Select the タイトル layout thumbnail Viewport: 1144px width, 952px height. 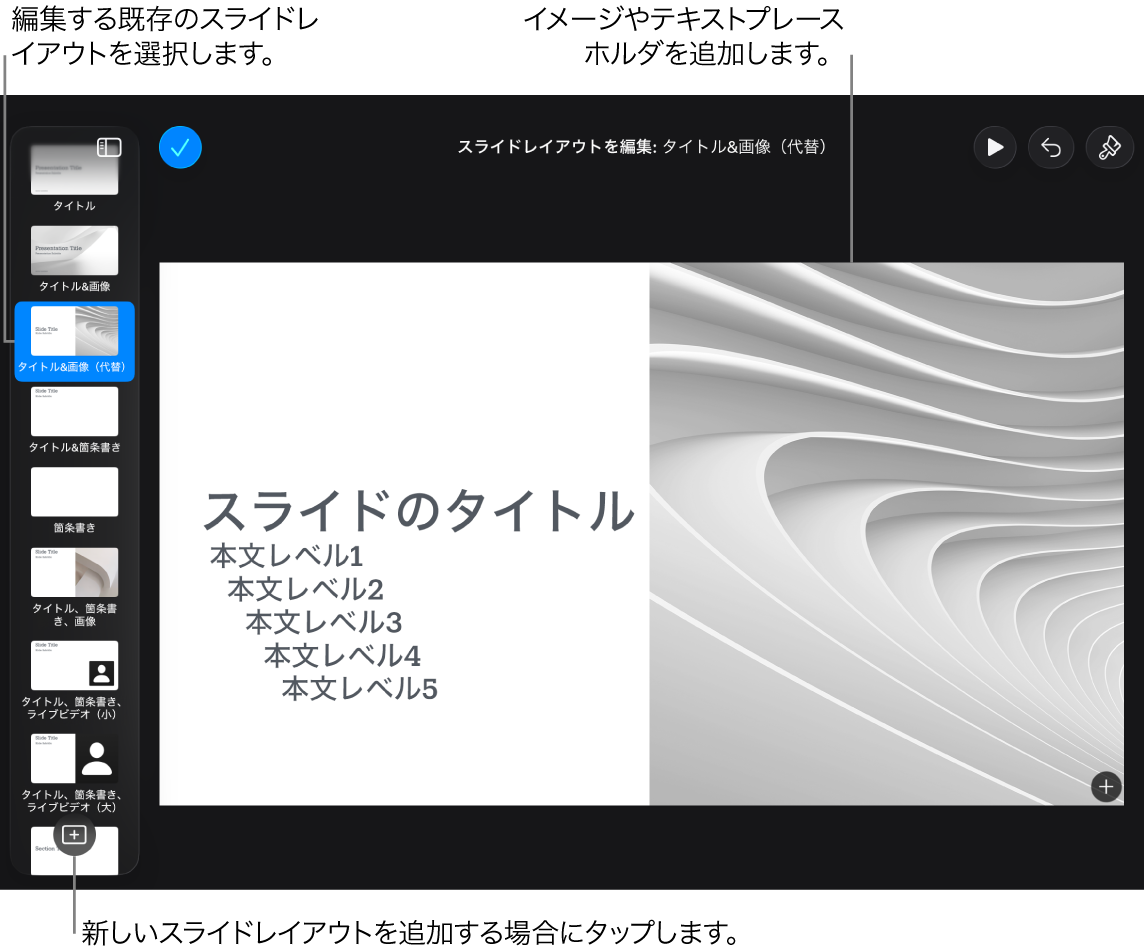(x=74, y=168)
